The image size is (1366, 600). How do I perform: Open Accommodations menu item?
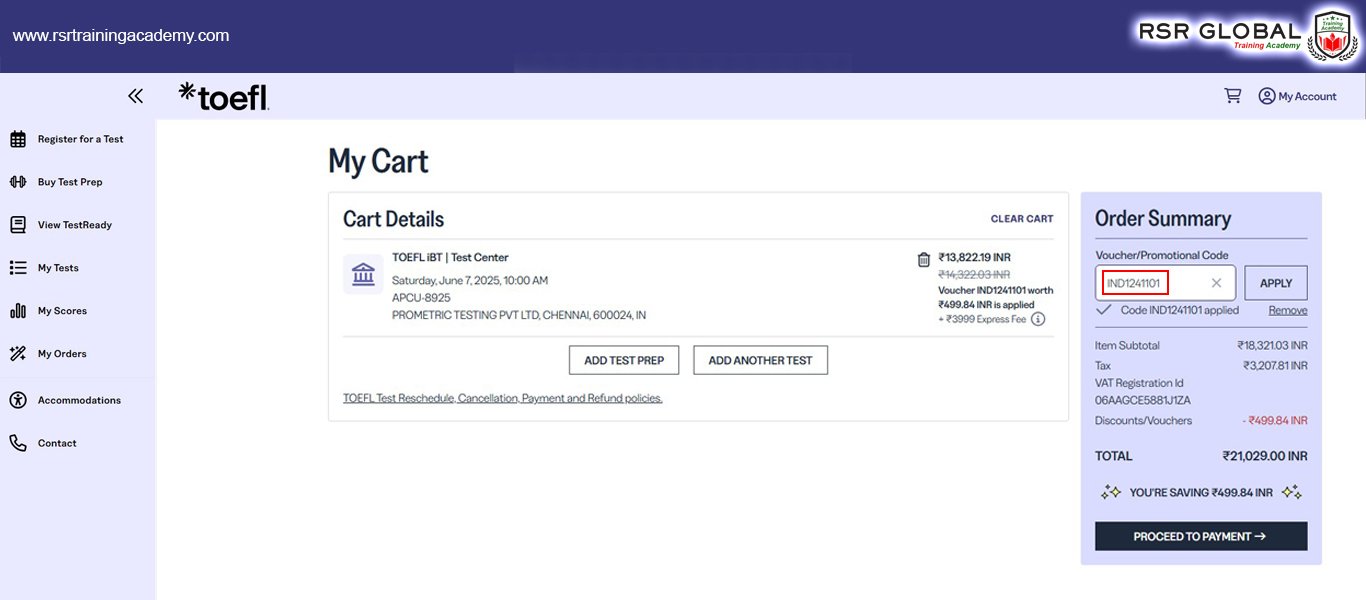pyautogui.click(x=78, y=400)
